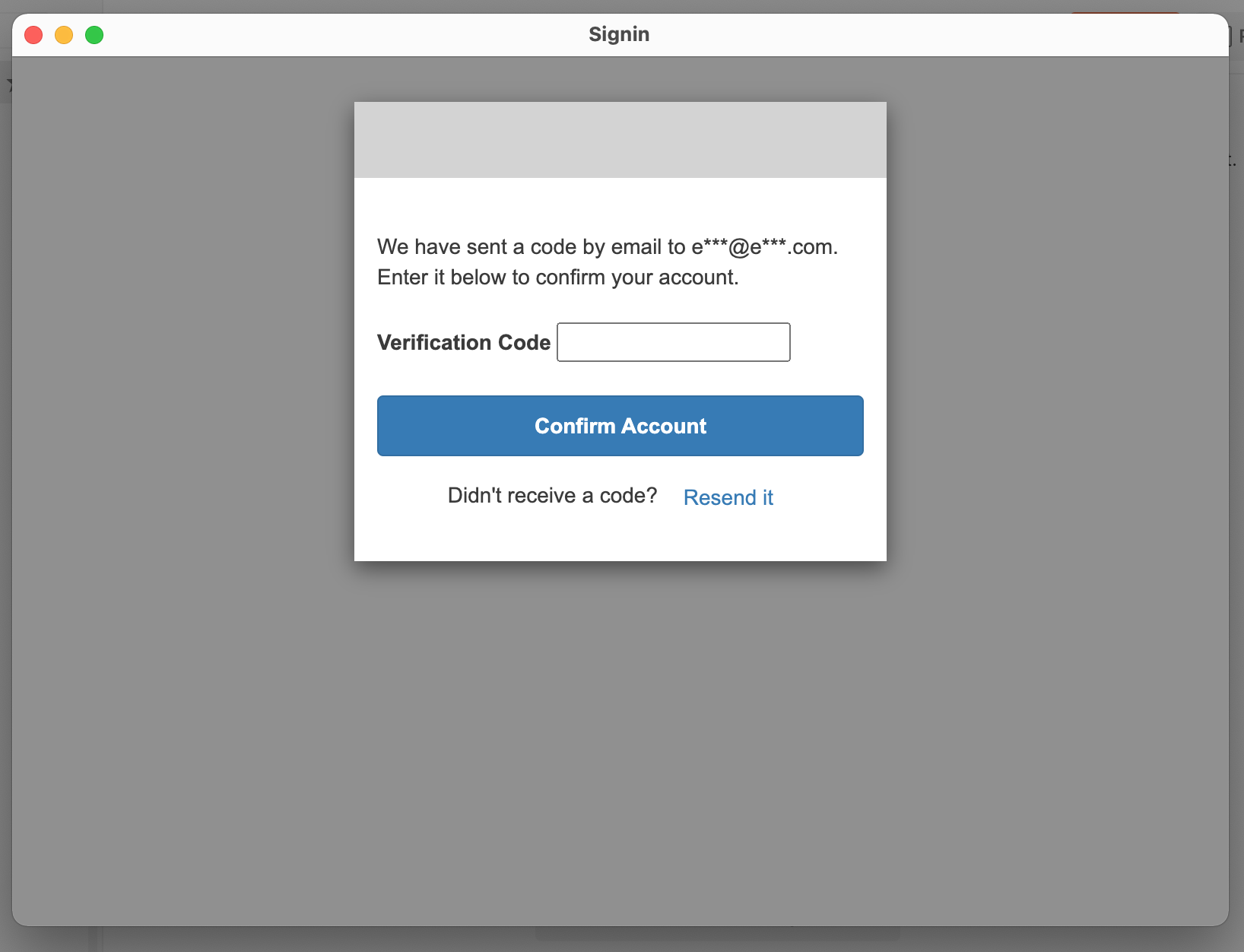This screenshot has height=952, width=1244.
Task: Click the green zoom button
Action: [x=94, y=35]
